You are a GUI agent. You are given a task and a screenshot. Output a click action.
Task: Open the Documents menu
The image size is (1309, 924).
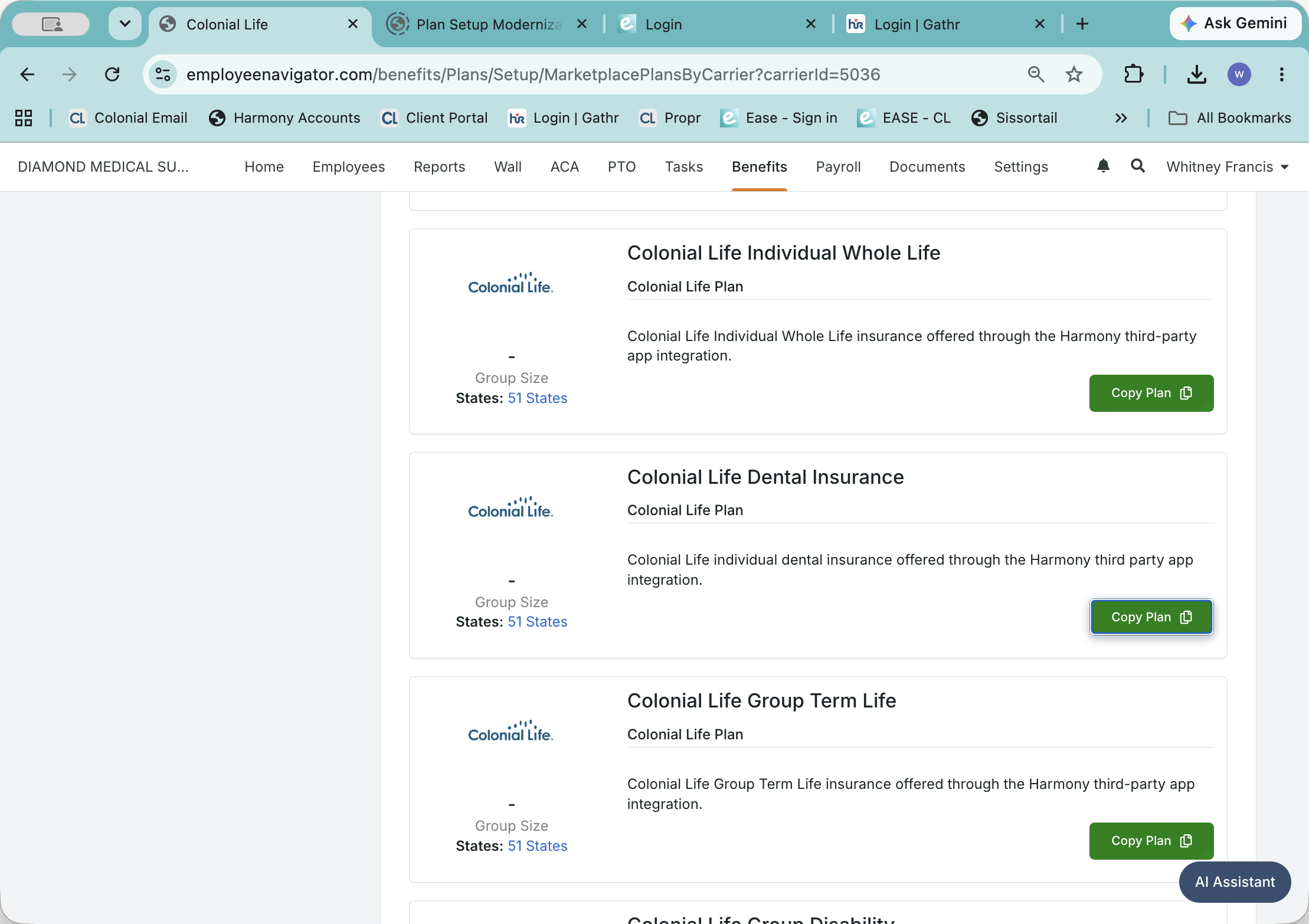[928, 167]
